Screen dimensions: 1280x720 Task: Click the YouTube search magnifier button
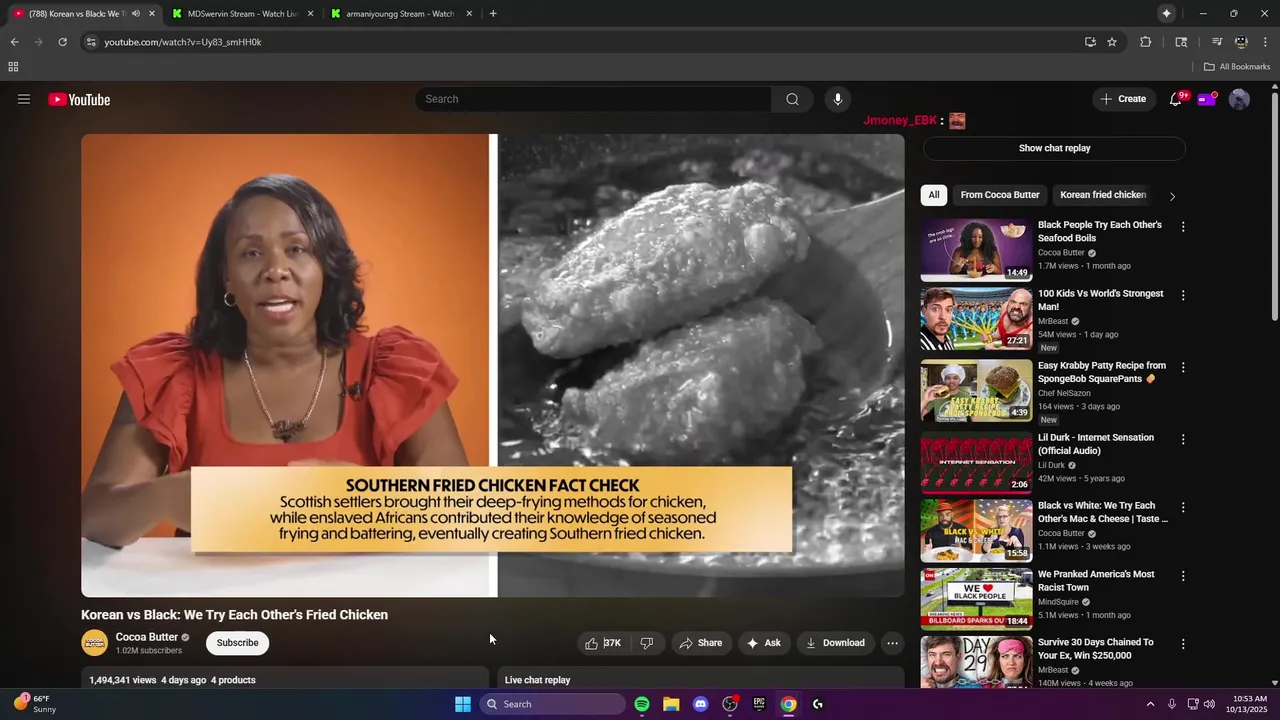pos(792,99)
